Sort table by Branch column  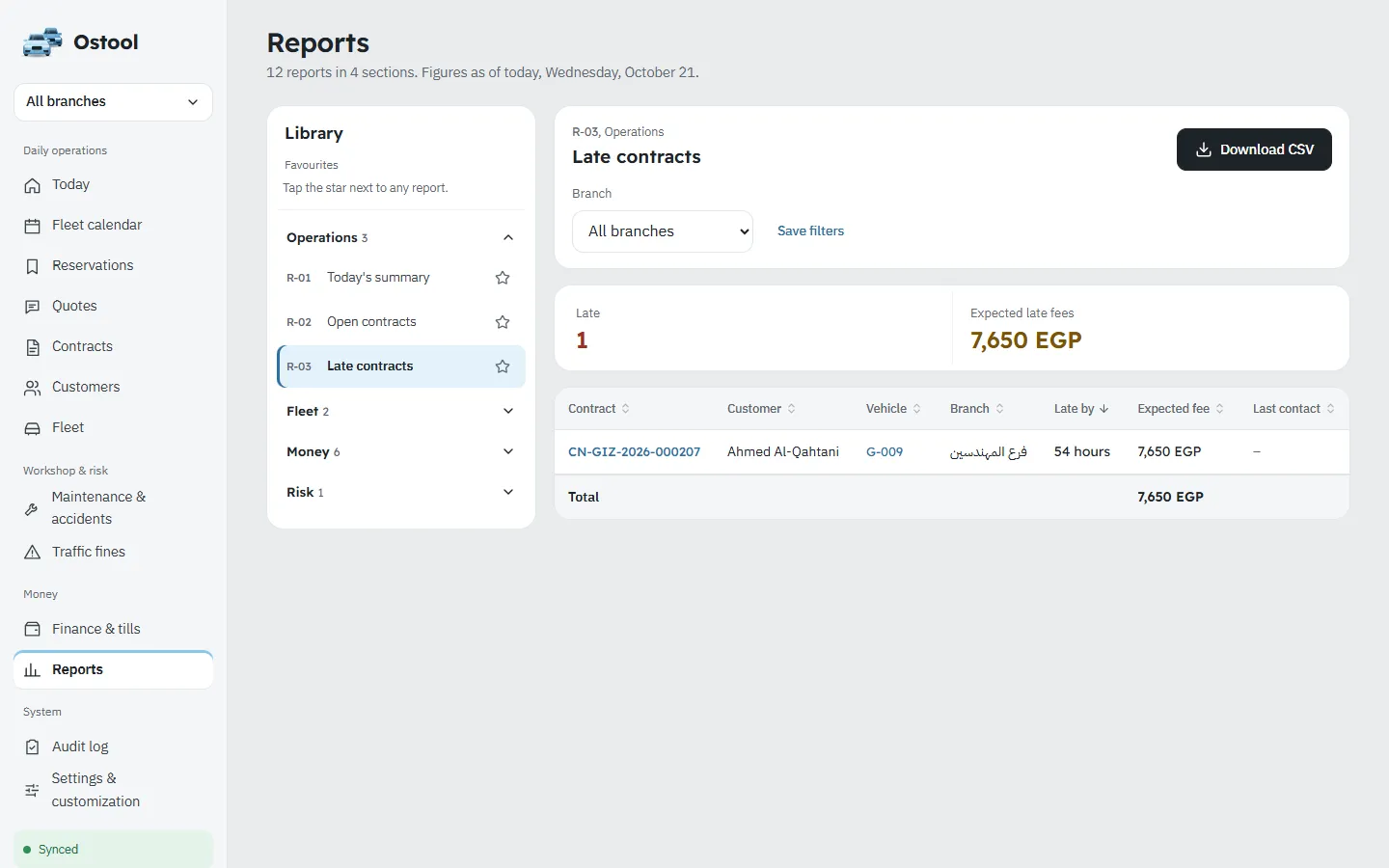pyautogui.click(x=977, y=409)
